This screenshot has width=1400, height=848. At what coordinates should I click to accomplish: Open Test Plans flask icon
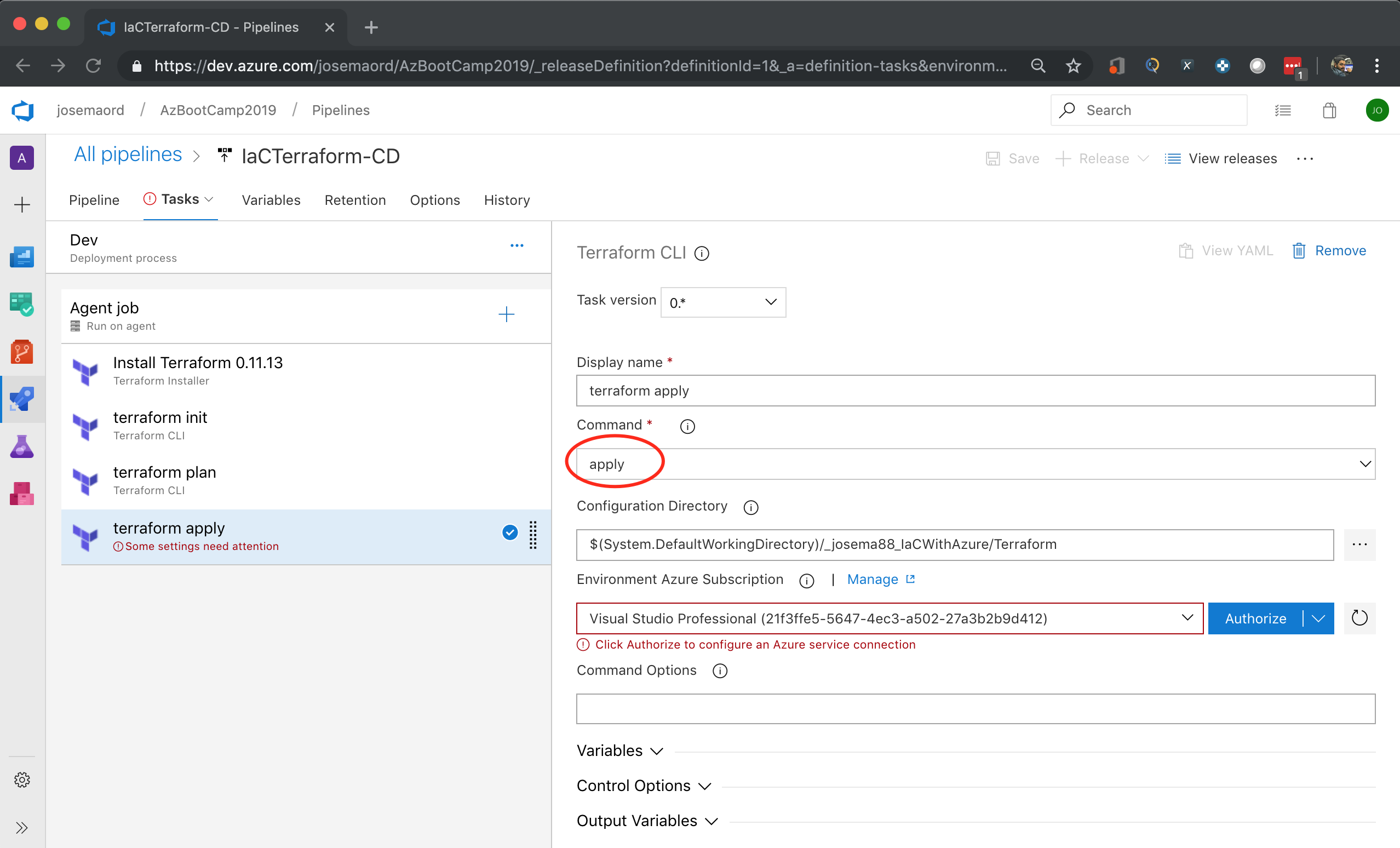click(x=21, y=446)
